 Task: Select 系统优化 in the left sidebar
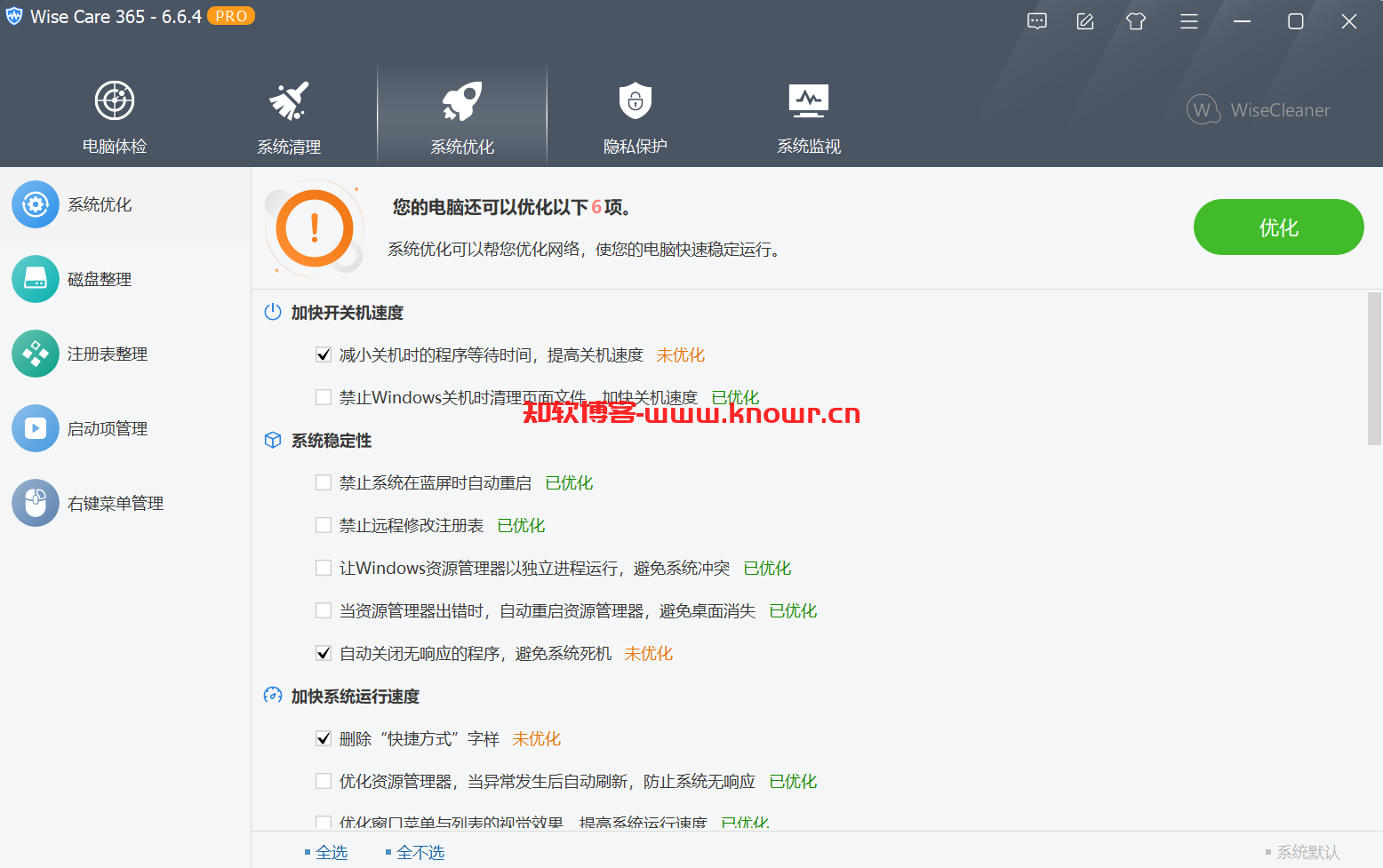click(x=125, y=204)
